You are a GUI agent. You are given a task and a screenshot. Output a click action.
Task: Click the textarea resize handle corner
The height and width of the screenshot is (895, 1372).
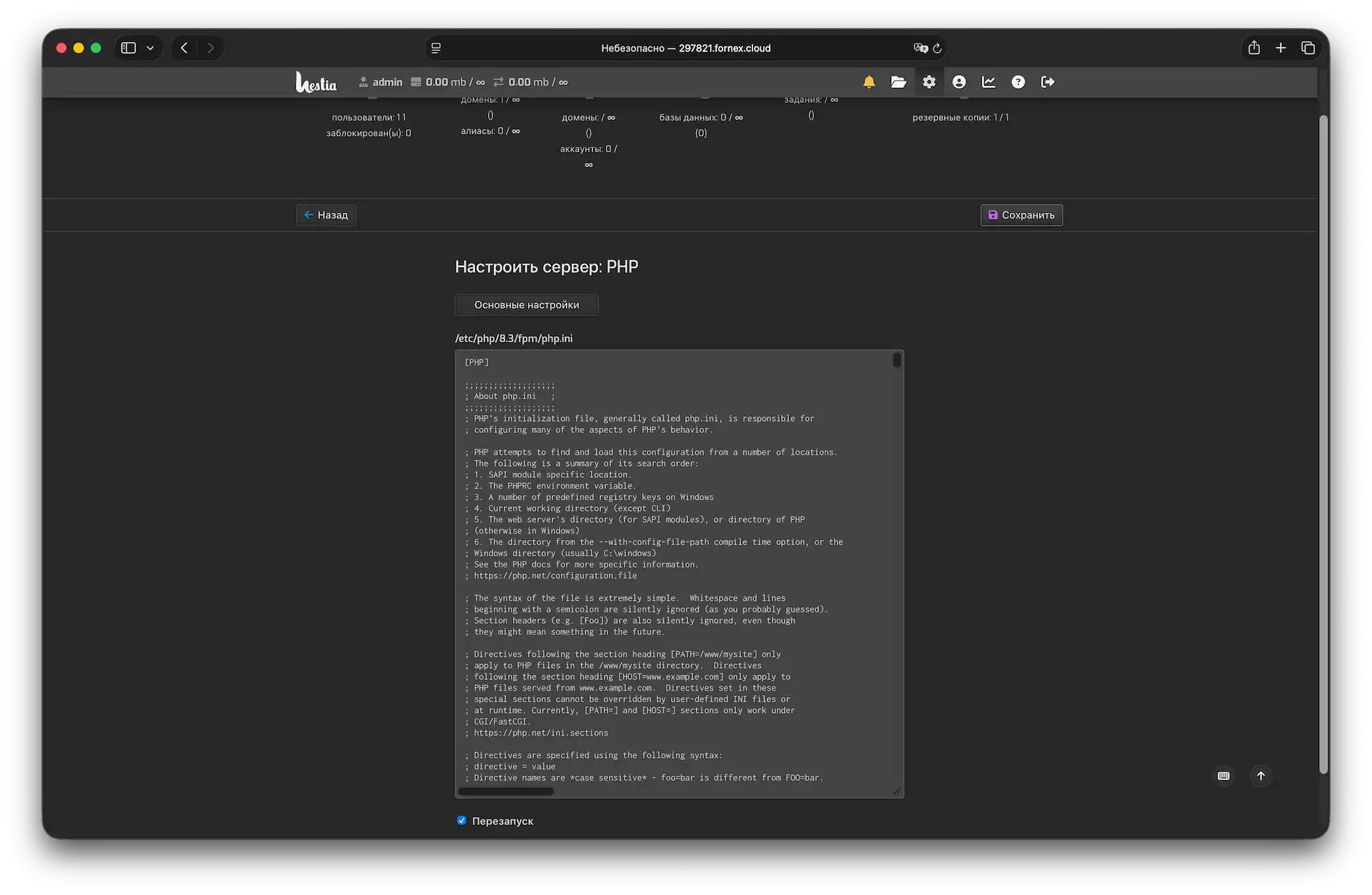pos(897,791)
